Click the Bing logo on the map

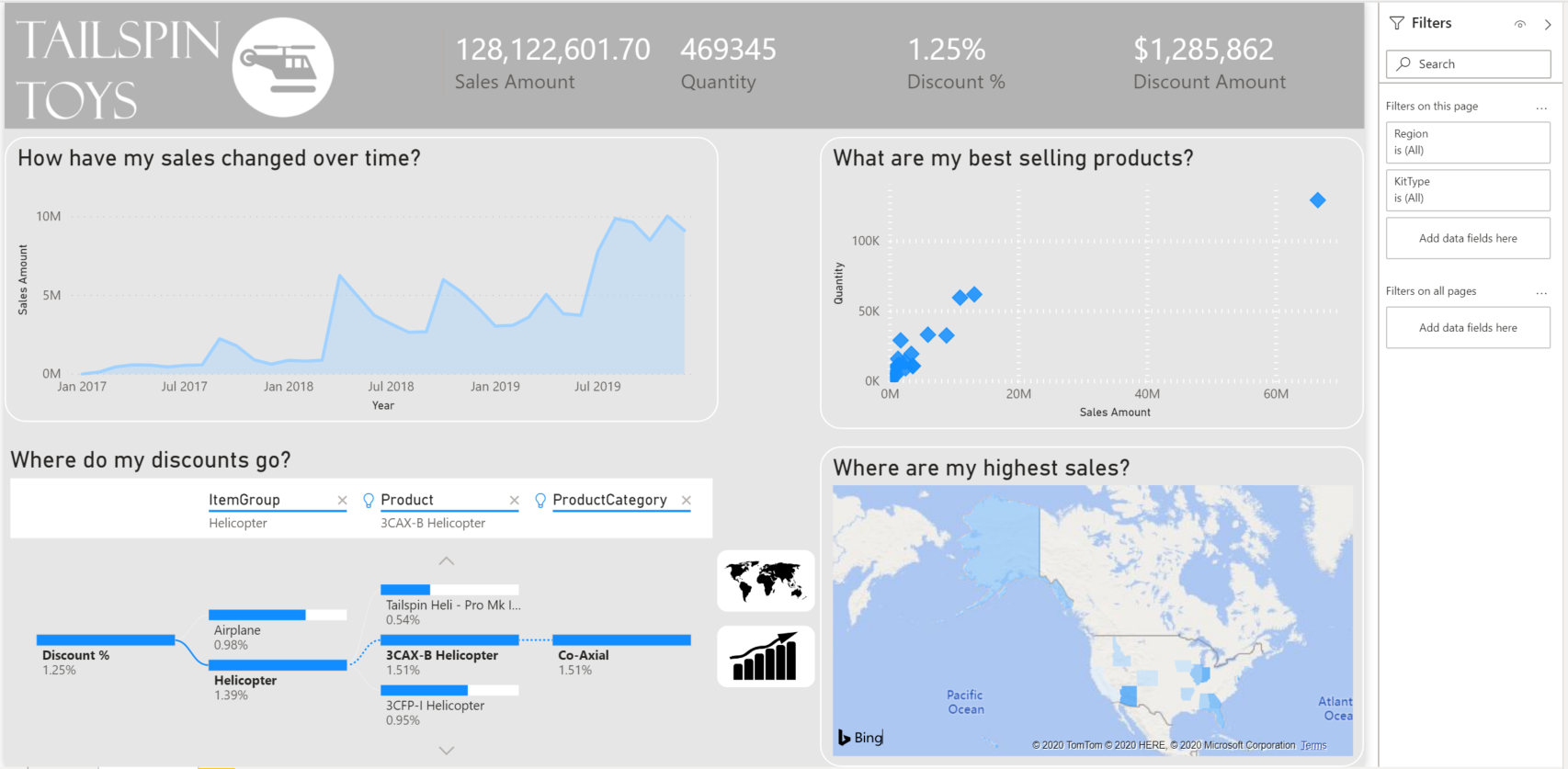click(860, 737)
